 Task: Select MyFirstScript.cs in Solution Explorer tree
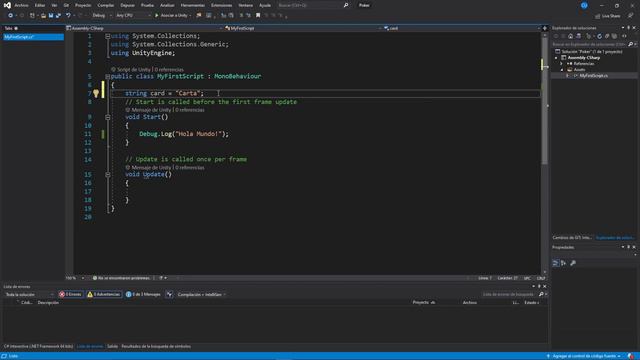click(x=593, y=76)
